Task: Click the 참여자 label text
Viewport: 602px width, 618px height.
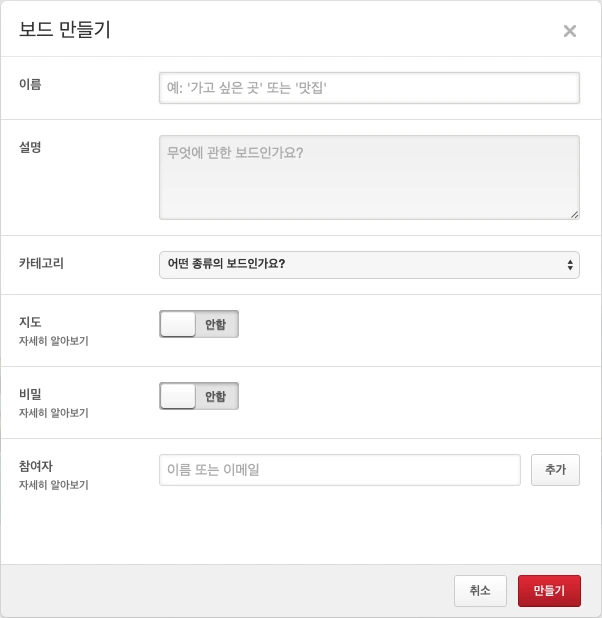Action: click(35, 466)
